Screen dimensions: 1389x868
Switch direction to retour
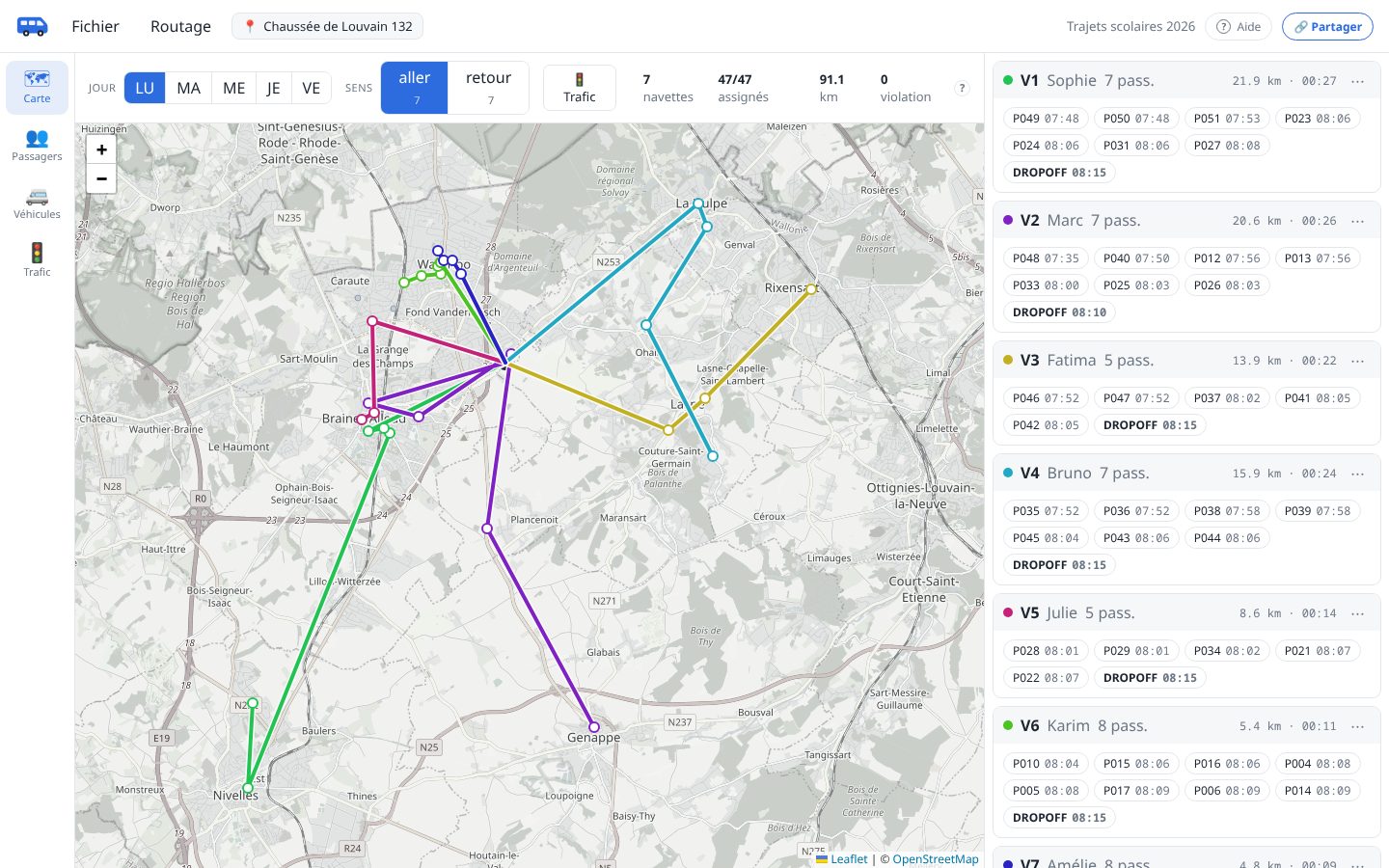489,88
